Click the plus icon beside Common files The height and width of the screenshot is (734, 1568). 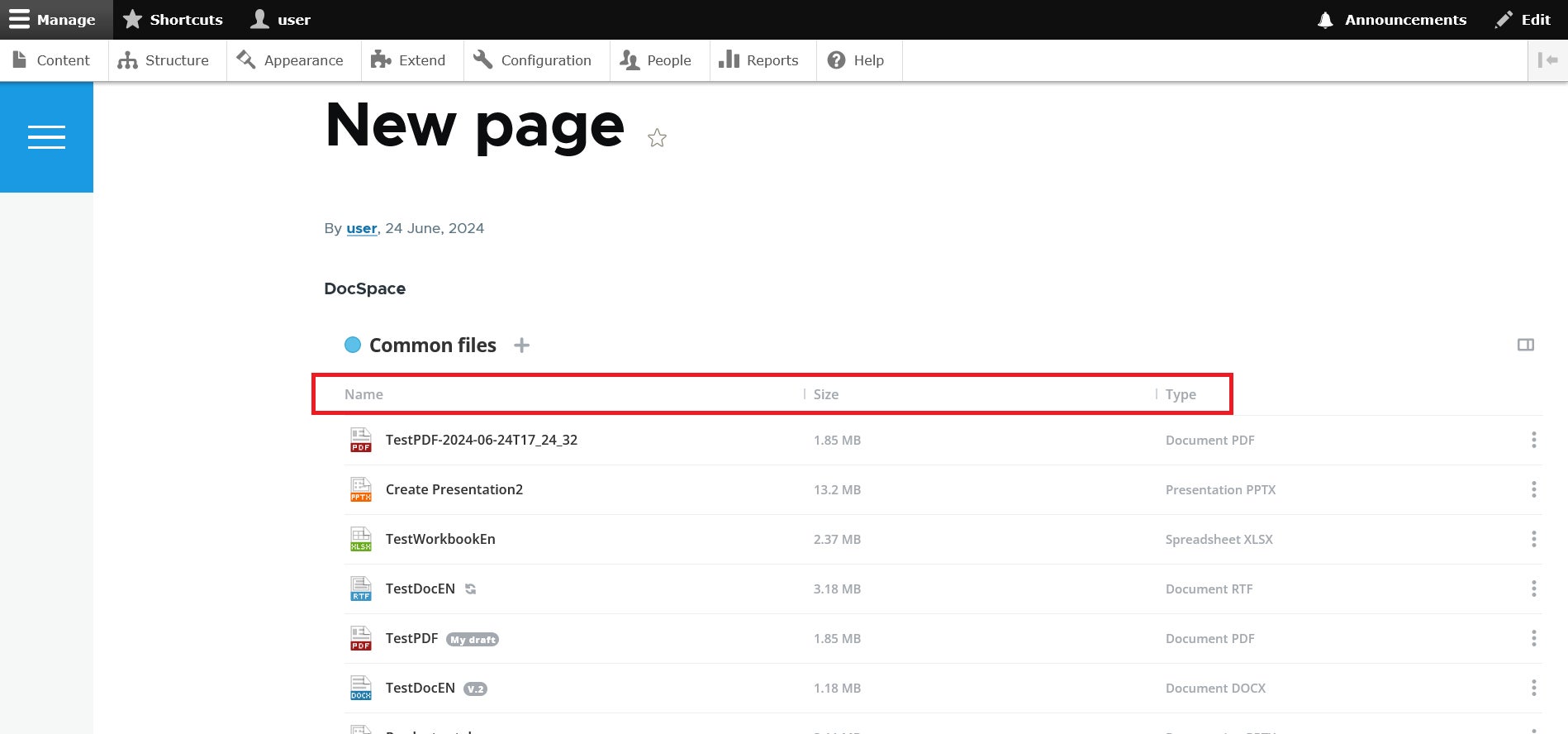pyautogui.click(x=521, y=346)
